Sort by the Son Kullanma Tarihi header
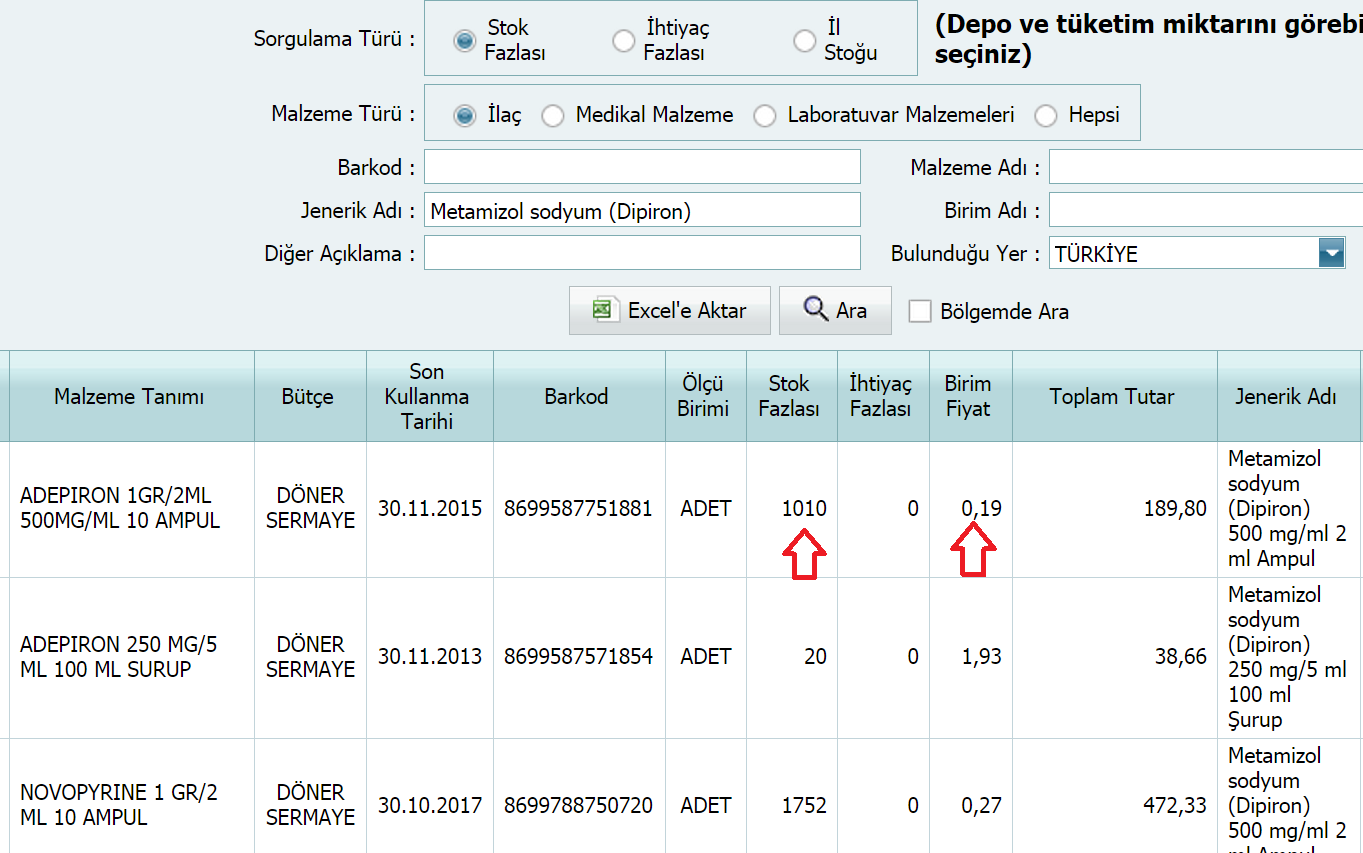The height and width of the screenshot is (853, 1363). 428,397
